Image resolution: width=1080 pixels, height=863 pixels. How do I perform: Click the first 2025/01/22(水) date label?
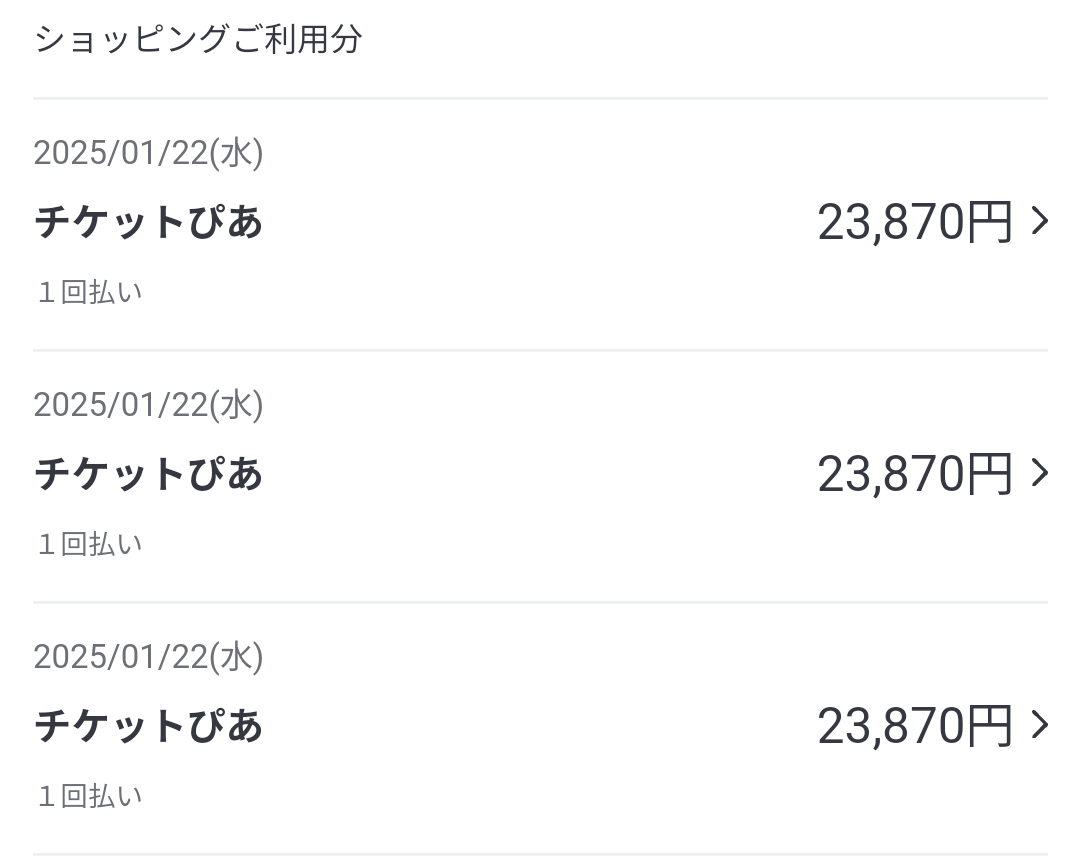click(x=148, y=153)
